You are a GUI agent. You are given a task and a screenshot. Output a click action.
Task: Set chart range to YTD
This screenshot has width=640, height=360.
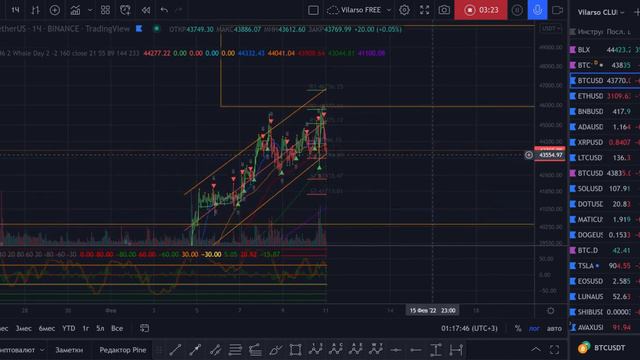pyautogui.click(x=69, y=329)
